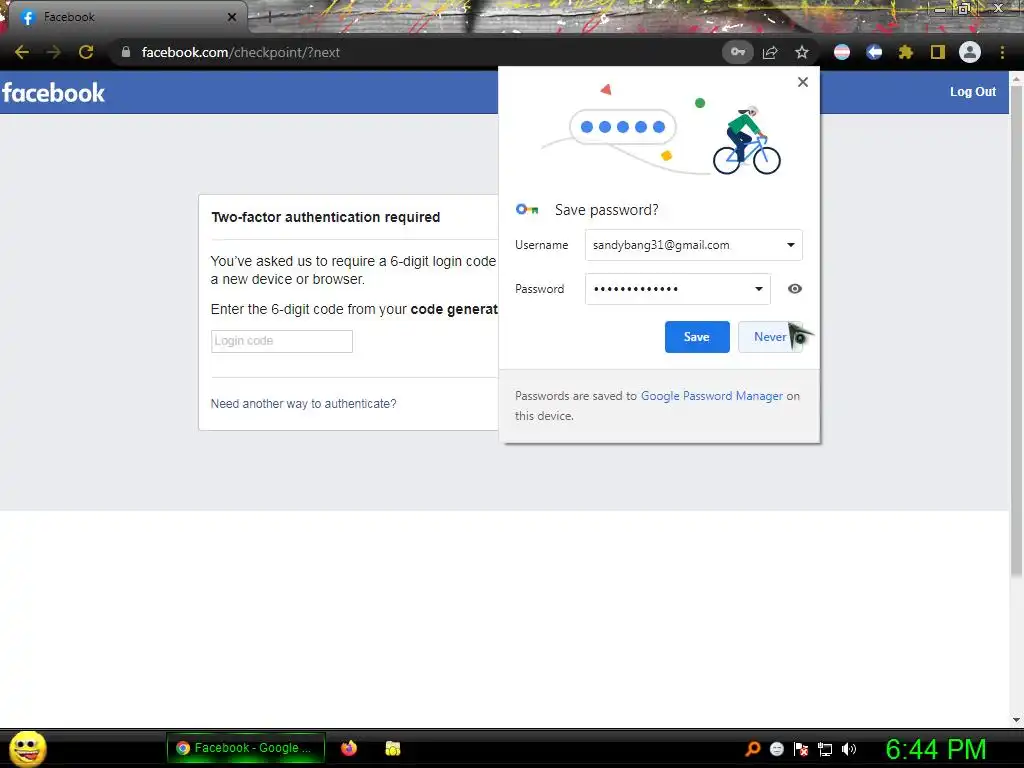Click the browser back arrow
The image size is (1024, 768).
click(x=22, y=52)
